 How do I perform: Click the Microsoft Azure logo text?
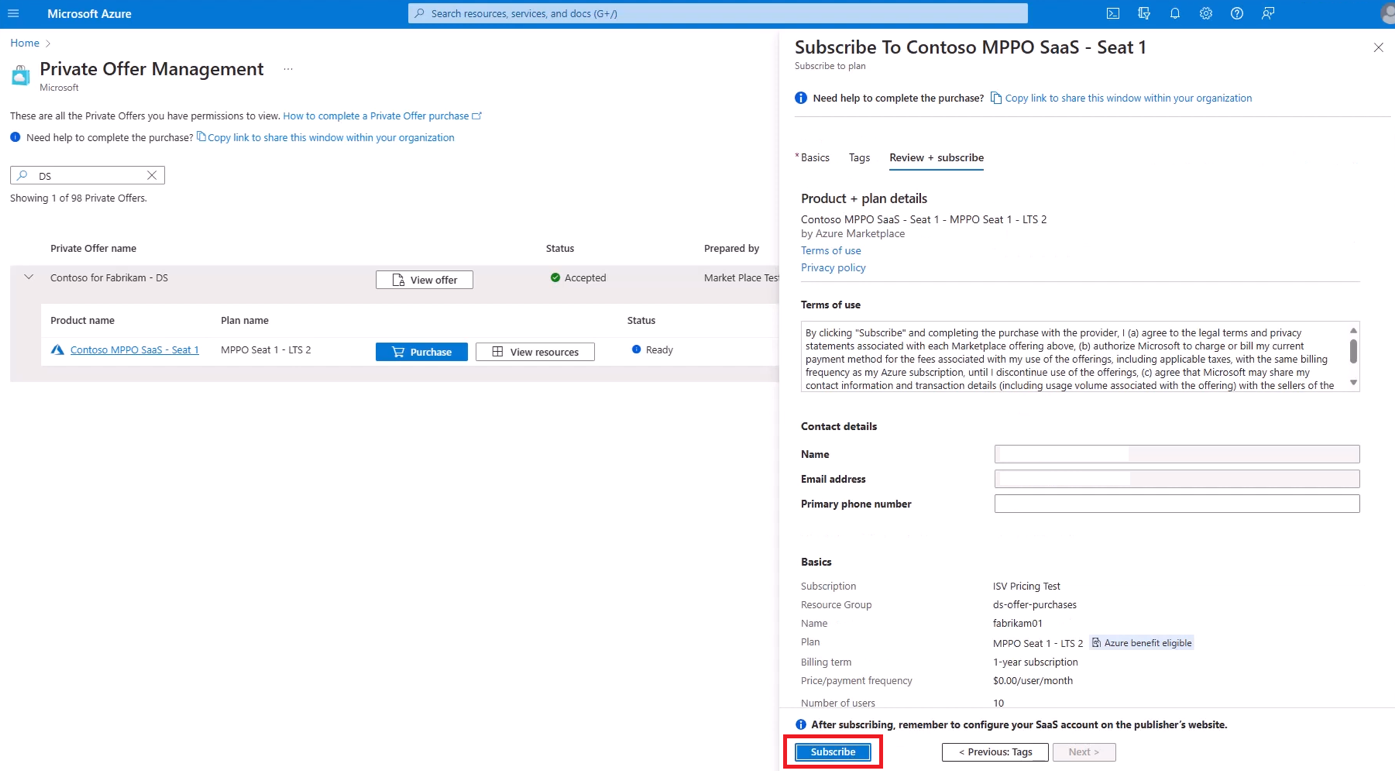(89, 14)
